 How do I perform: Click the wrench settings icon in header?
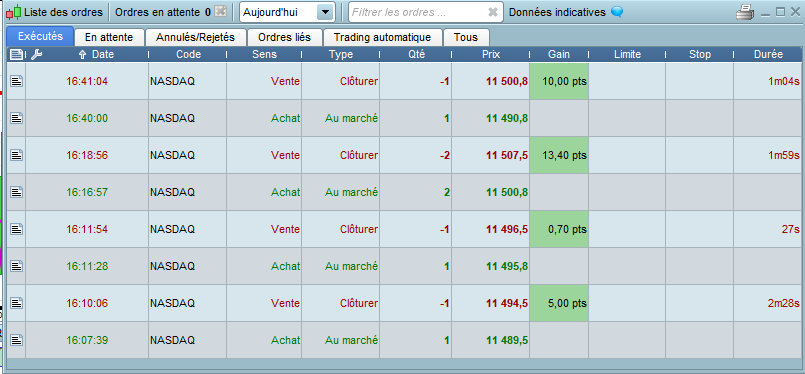coord(36,54)
